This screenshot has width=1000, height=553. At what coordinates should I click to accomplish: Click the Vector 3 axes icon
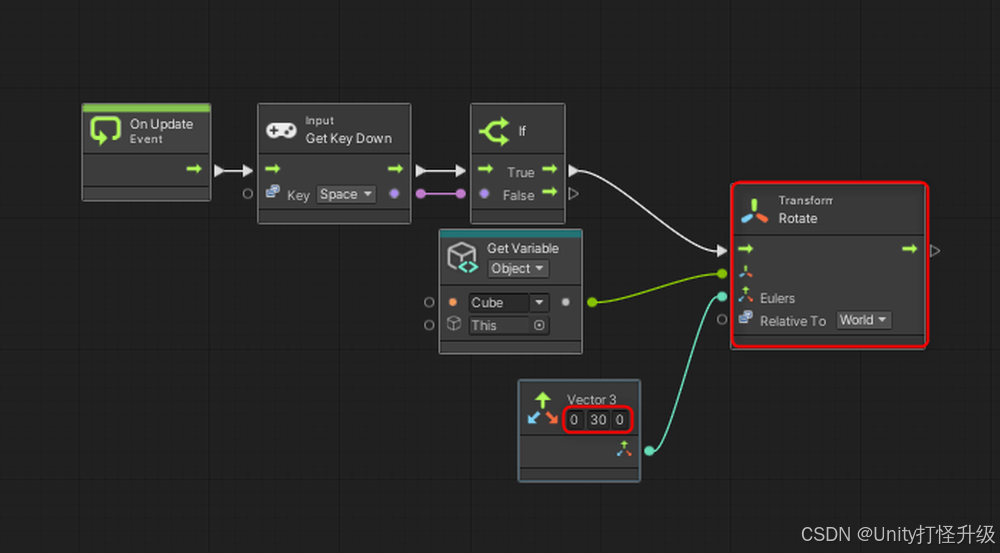tap(542, 409)
